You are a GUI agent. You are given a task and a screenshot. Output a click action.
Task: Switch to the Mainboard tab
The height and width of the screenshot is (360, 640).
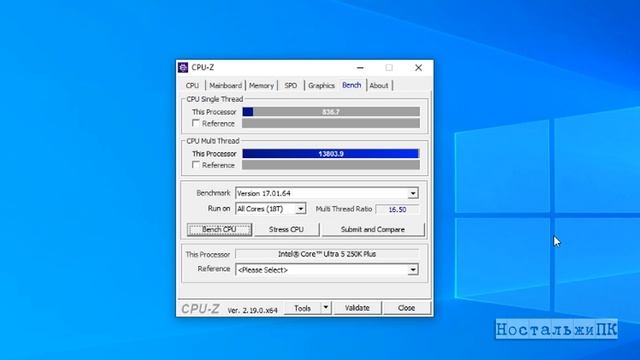pos(225,86)
